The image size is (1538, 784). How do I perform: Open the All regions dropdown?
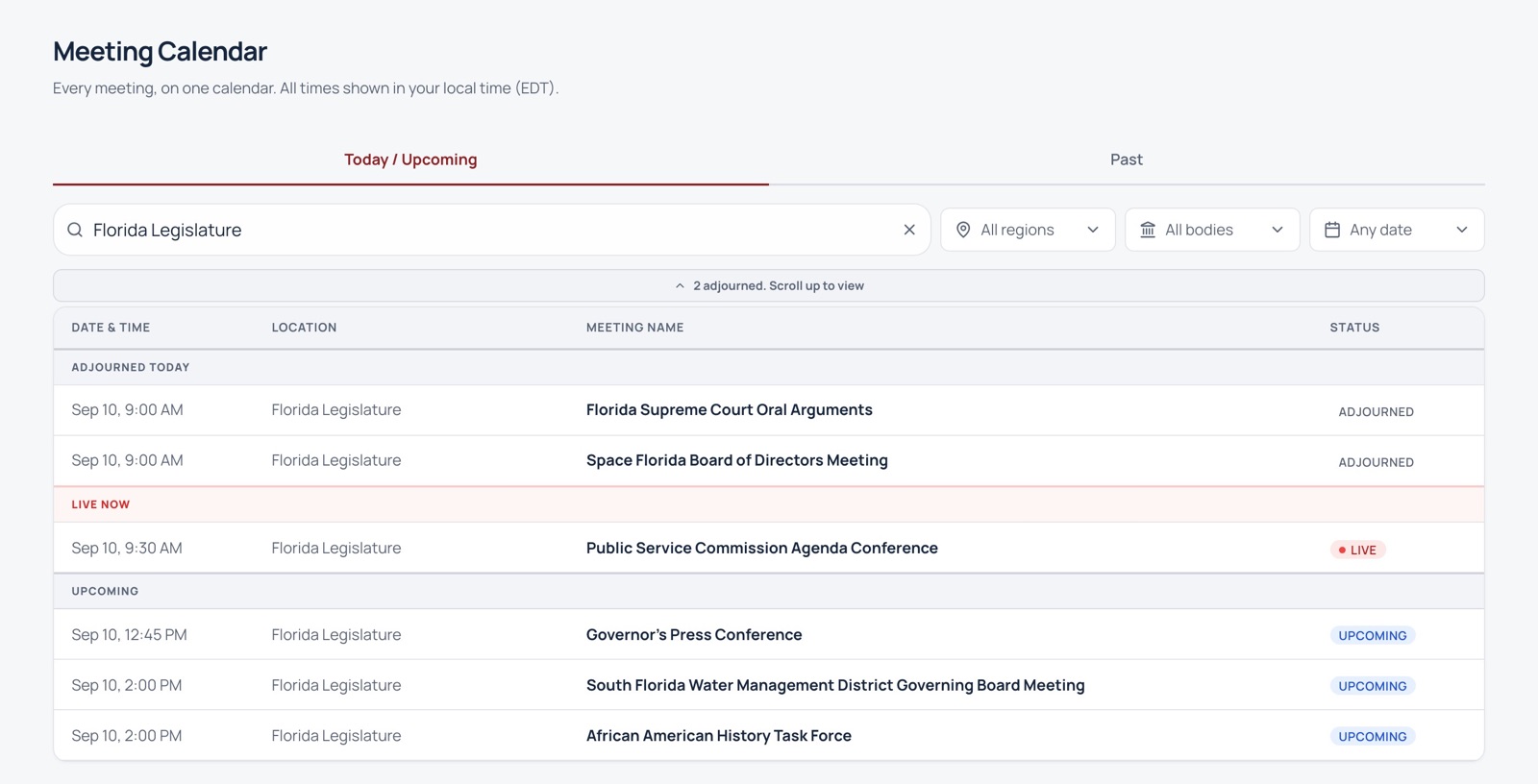coord(1028,230)
